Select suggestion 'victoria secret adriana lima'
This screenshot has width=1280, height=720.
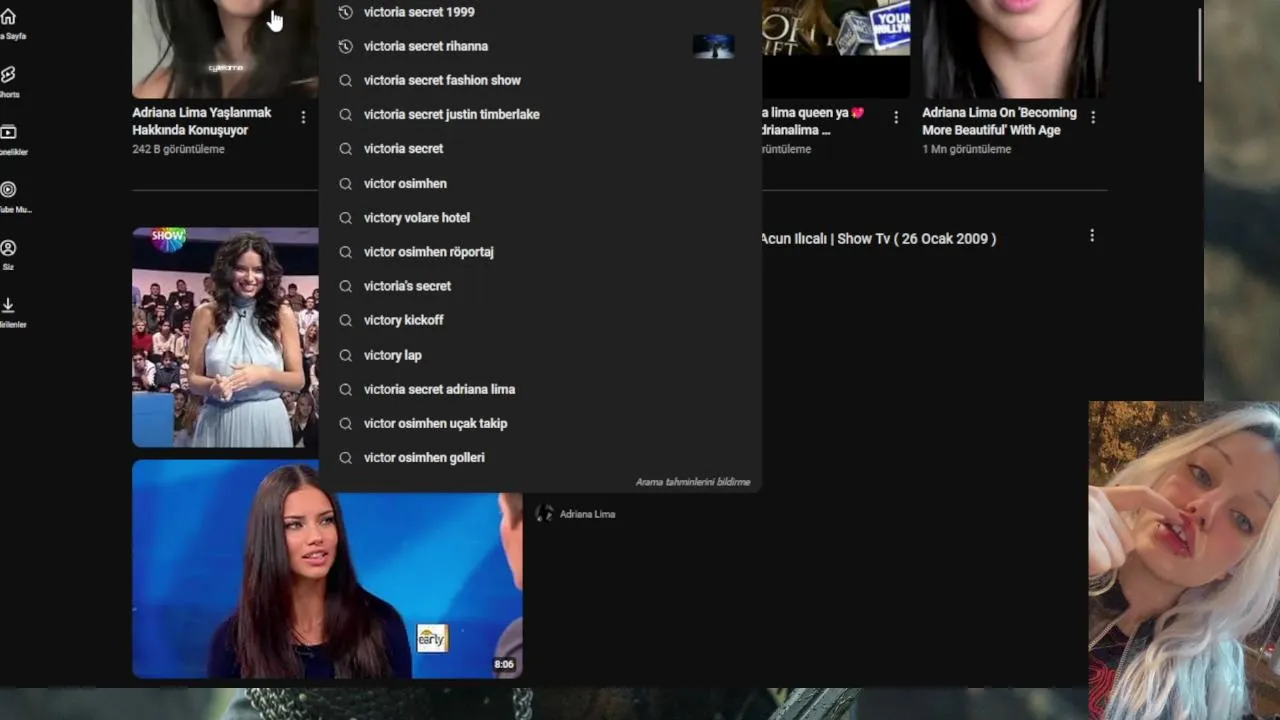540,389
